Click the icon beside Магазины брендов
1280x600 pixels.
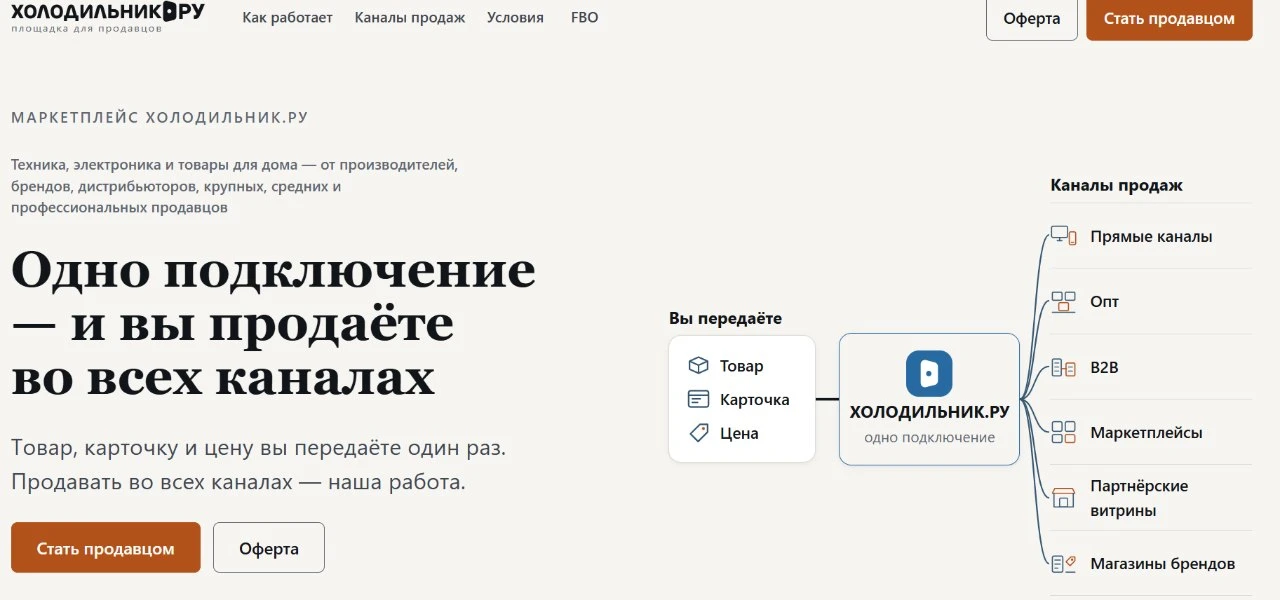(1063, 564)
